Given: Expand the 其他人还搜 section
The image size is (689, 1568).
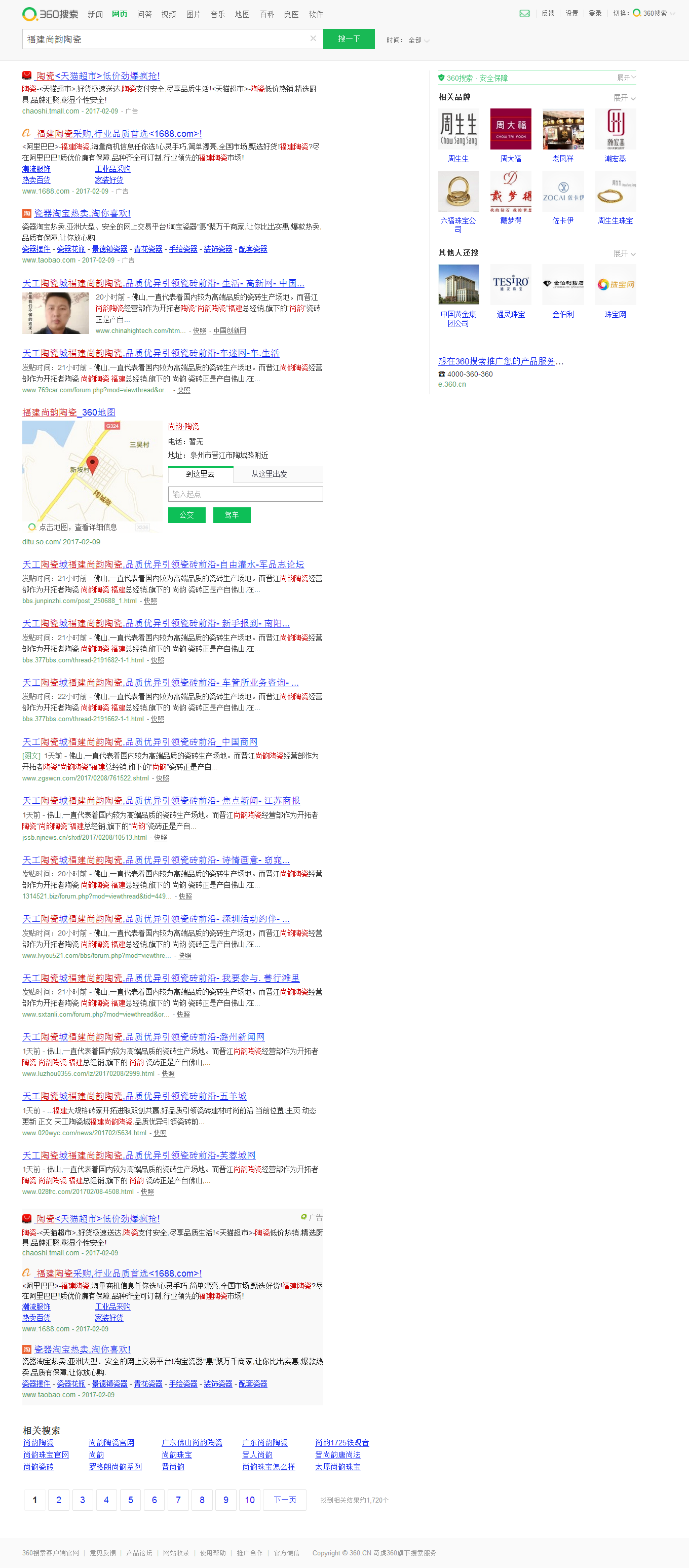Looking at the screenshot, I should pyautogui.click(x=625, y=253).
